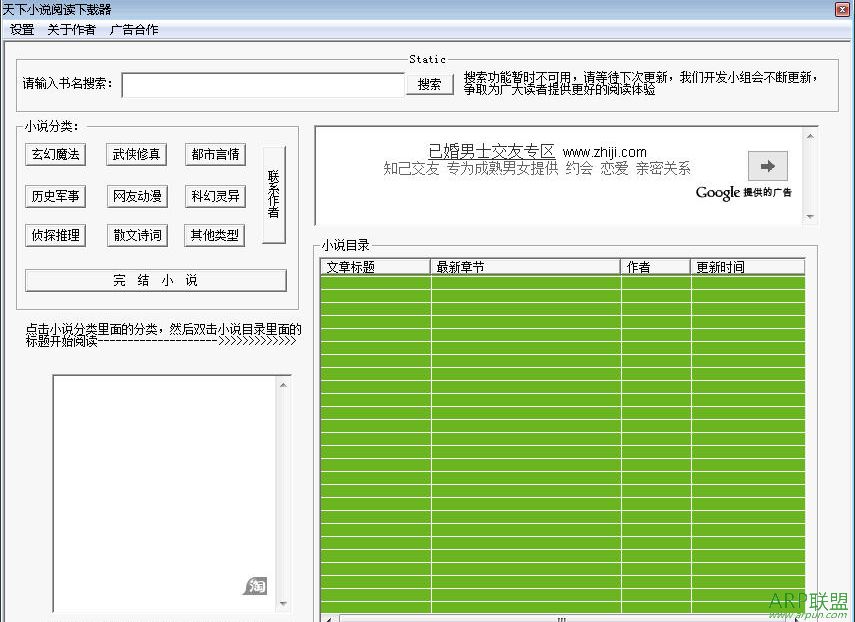Select the 玄幻魔法 category
855x622 pixels.
[55, 155]
